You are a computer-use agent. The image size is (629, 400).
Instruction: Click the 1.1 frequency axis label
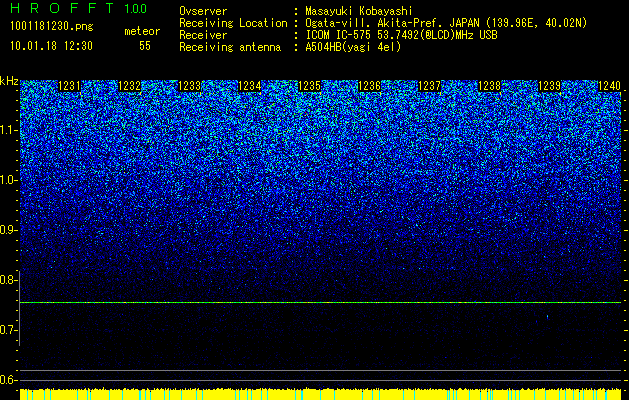tap(7, 130)
